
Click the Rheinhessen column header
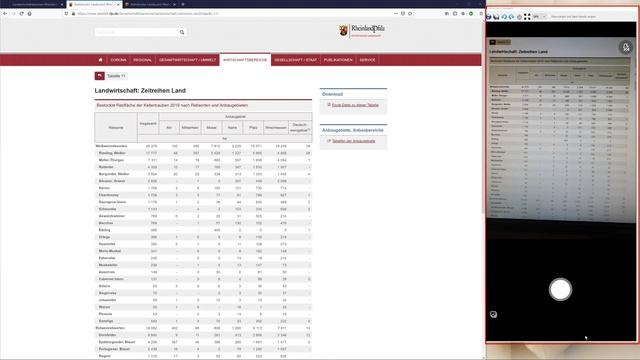[276, 127]
